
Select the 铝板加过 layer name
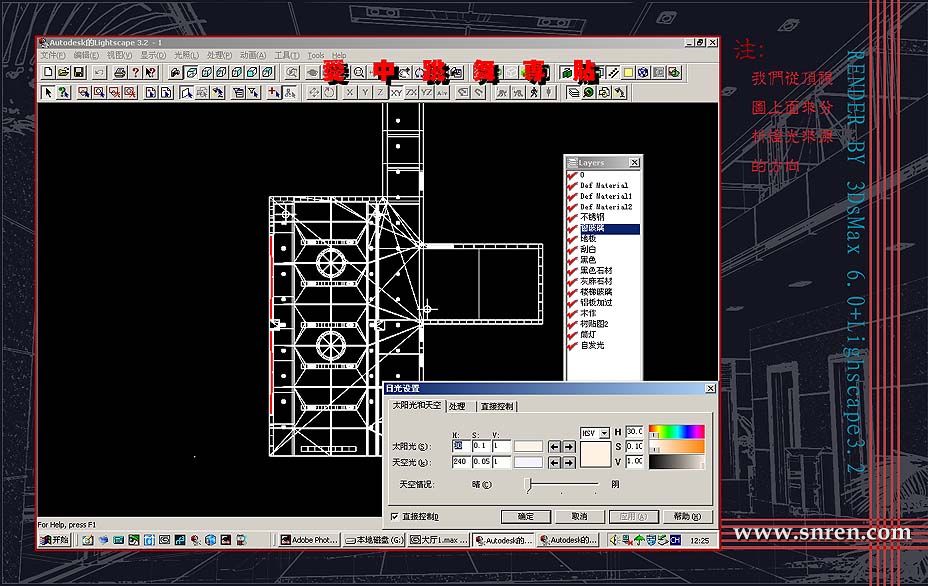click(x=596, y=302)
